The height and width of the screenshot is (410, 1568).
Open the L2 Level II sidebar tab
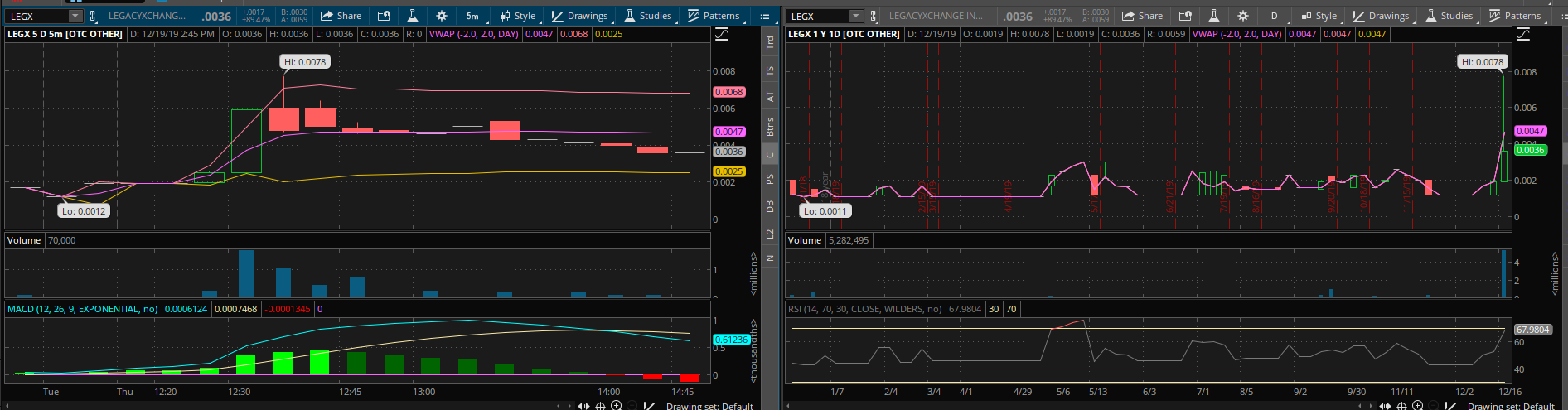pyautogui.click(x=770, y=234)
